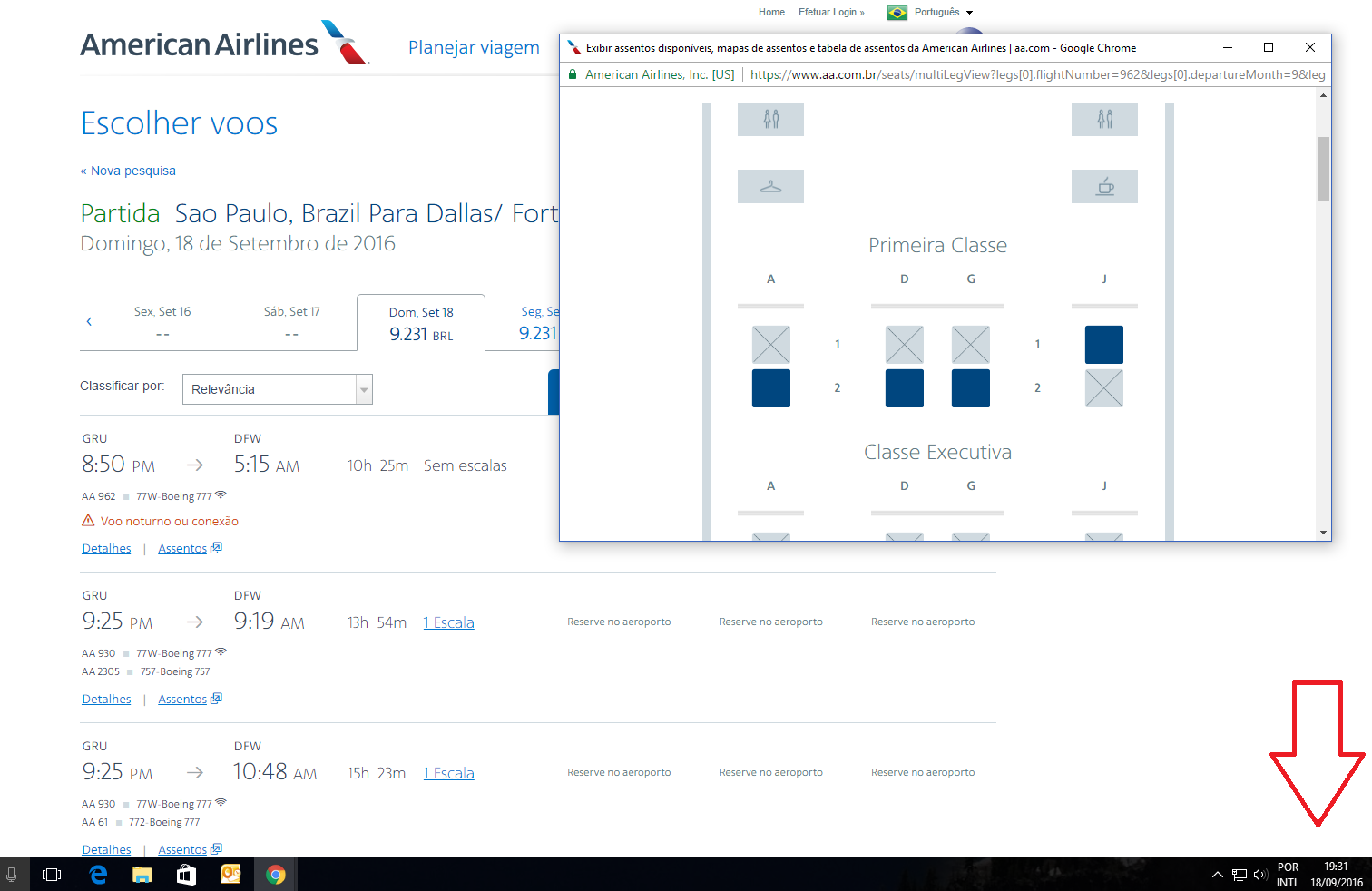Select available First Class seat 2A

pos(770,388)
